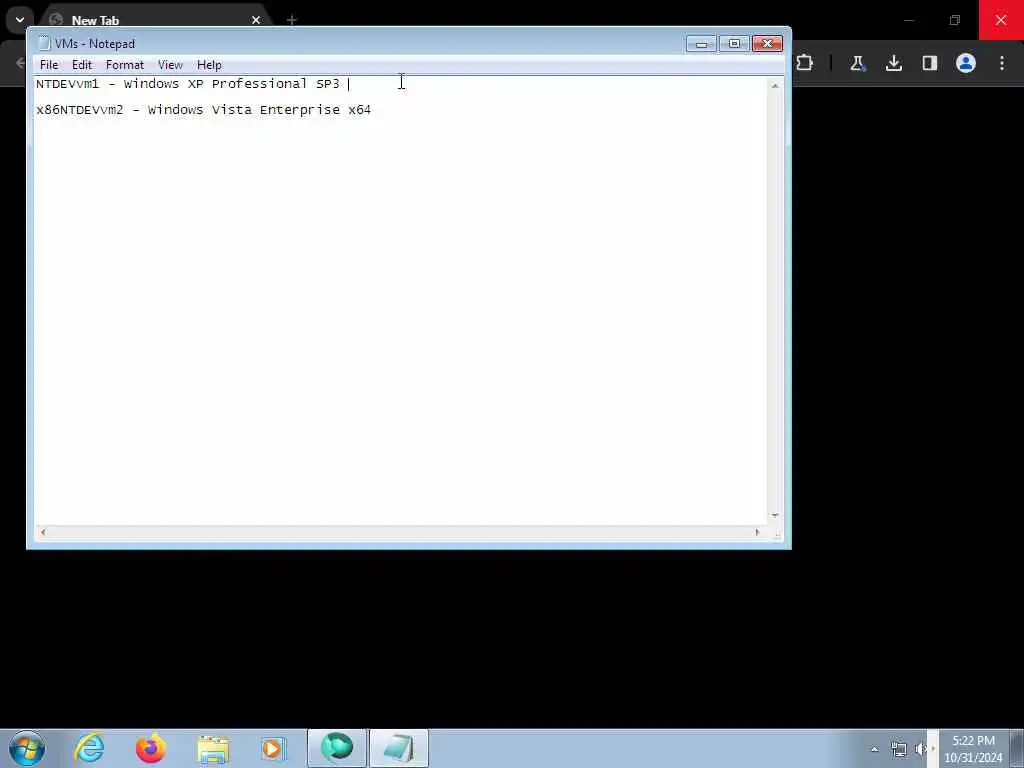Screen dimensions: 1024x768
Task: Minimize the browser window
Action: [x=908, y=20]
